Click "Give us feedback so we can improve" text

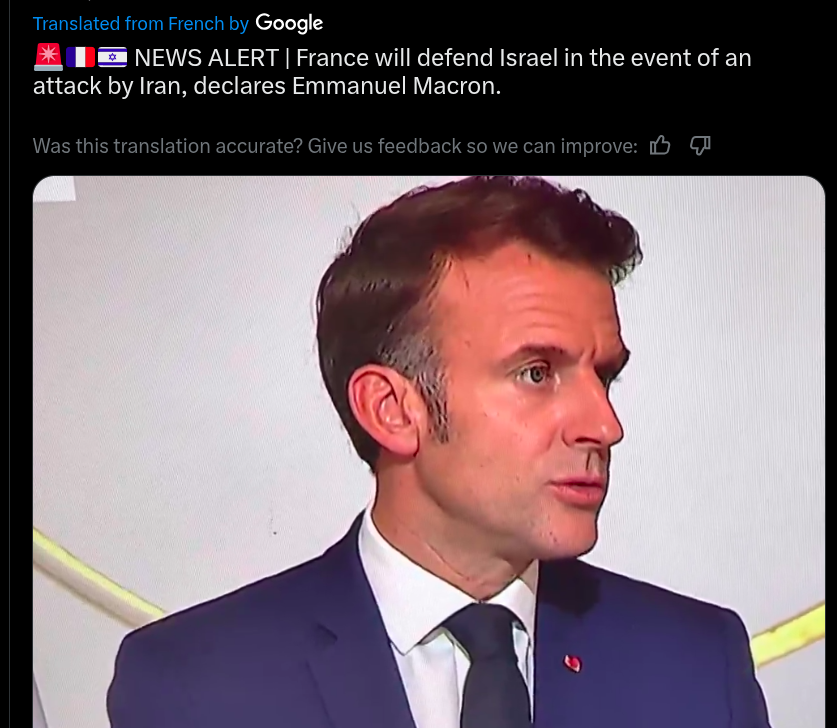point(472,146)
